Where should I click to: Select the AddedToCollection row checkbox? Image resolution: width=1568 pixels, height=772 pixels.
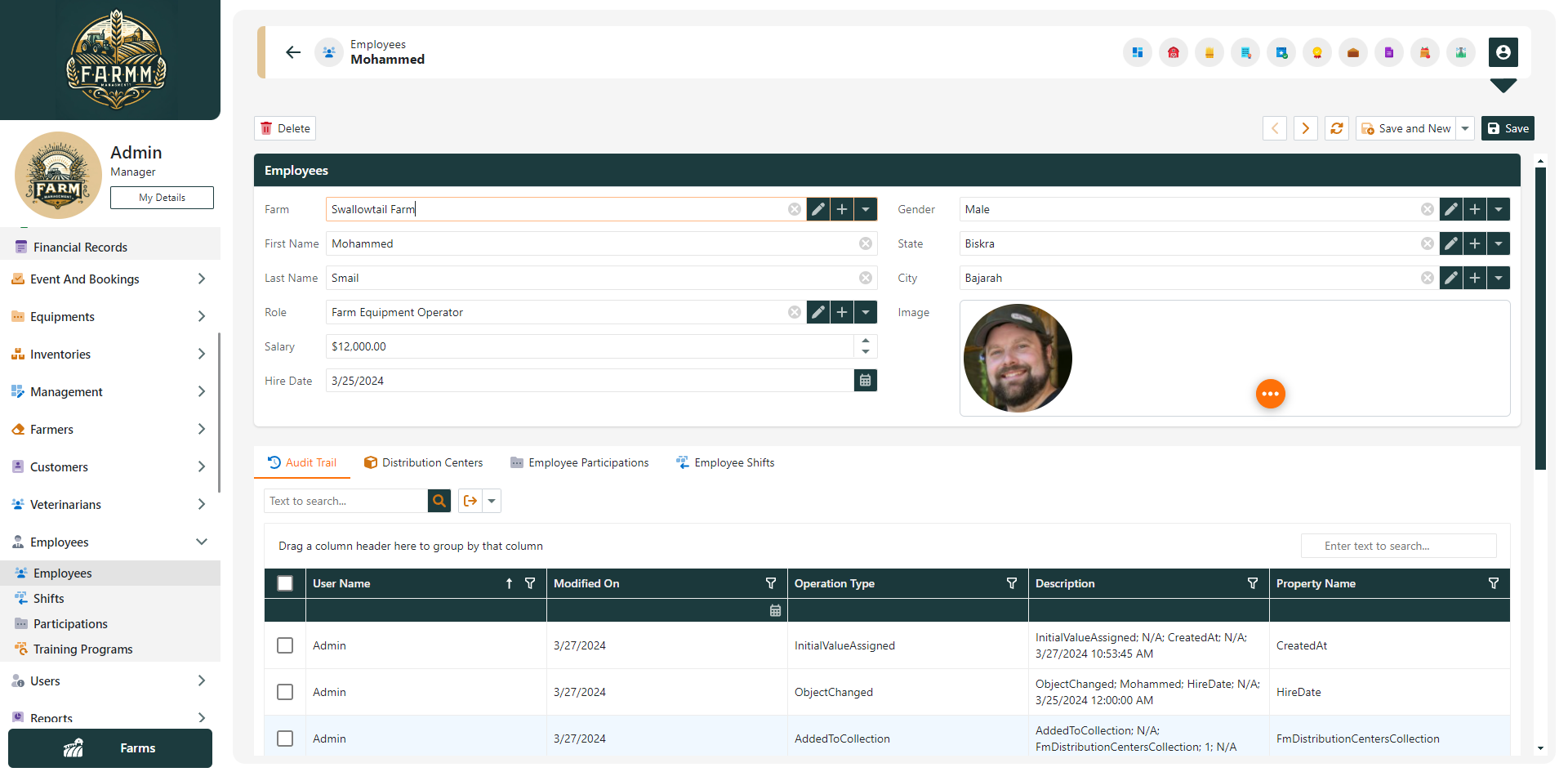[x=285, y=738]
